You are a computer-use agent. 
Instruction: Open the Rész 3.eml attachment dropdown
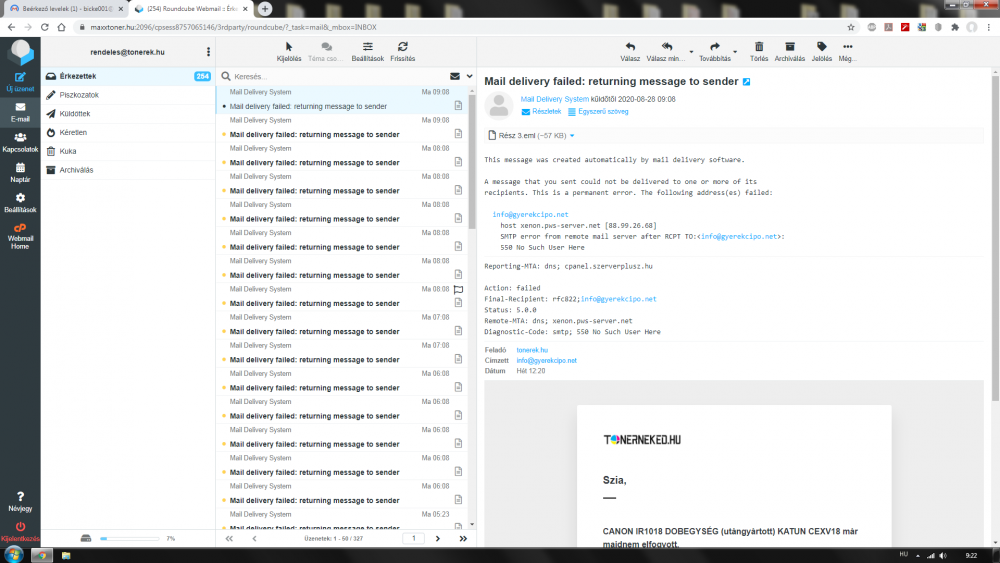click(572, 136)
